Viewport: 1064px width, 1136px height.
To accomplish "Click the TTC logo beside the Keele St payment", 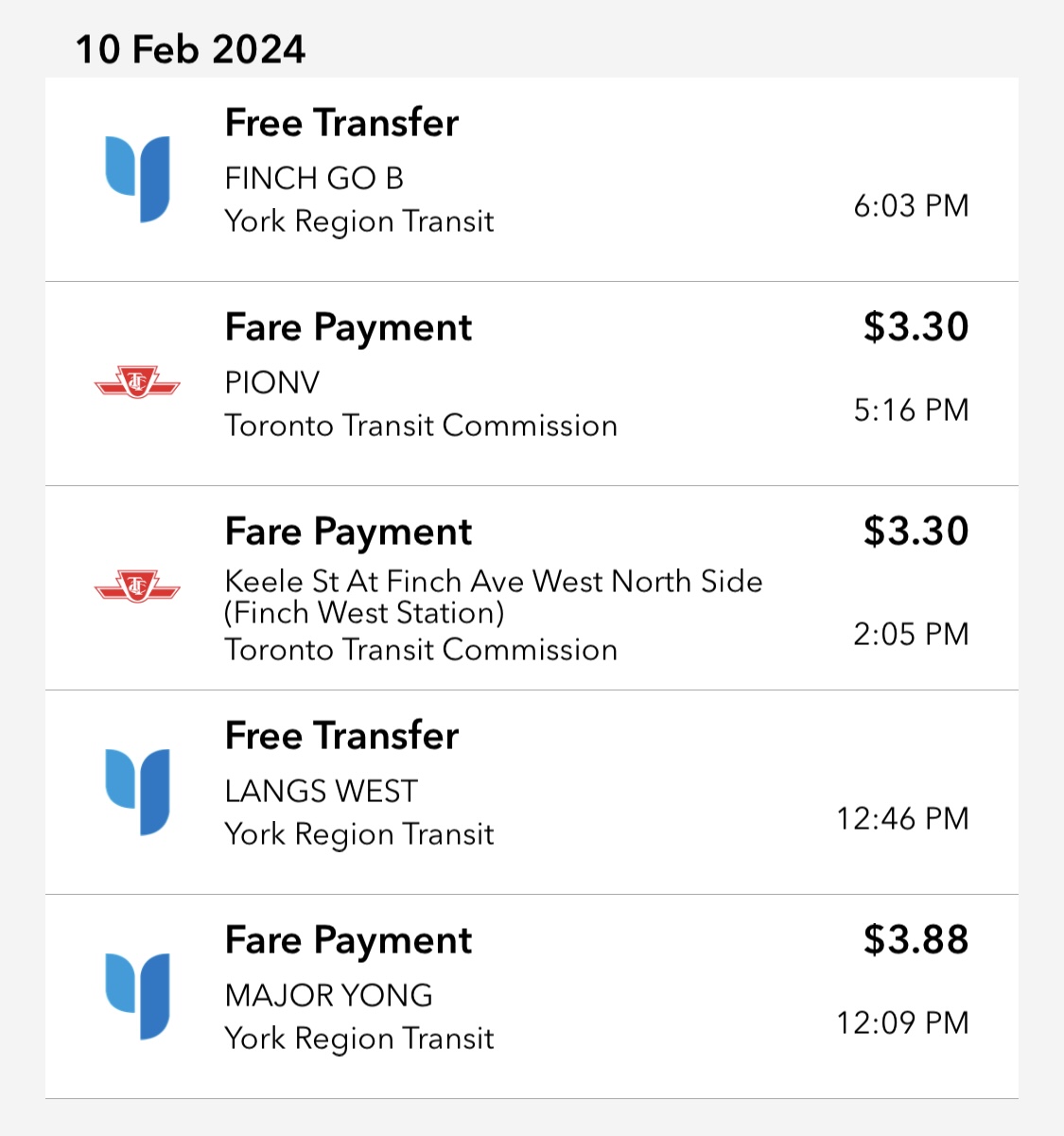I will click(137, 587).
